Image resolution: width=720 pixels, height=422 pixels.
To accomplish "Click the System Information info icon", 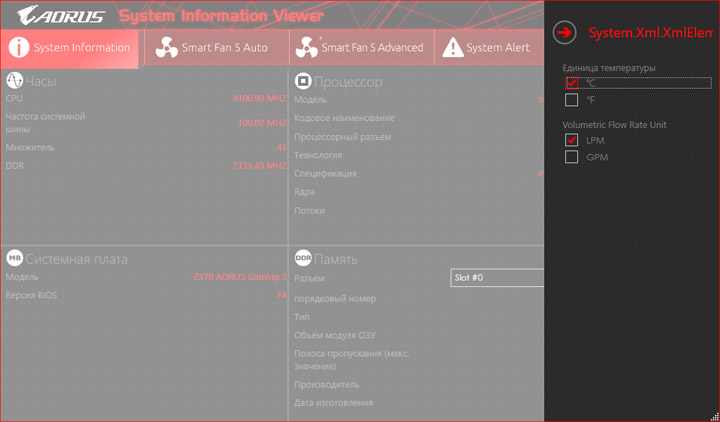I will (19, 47).
